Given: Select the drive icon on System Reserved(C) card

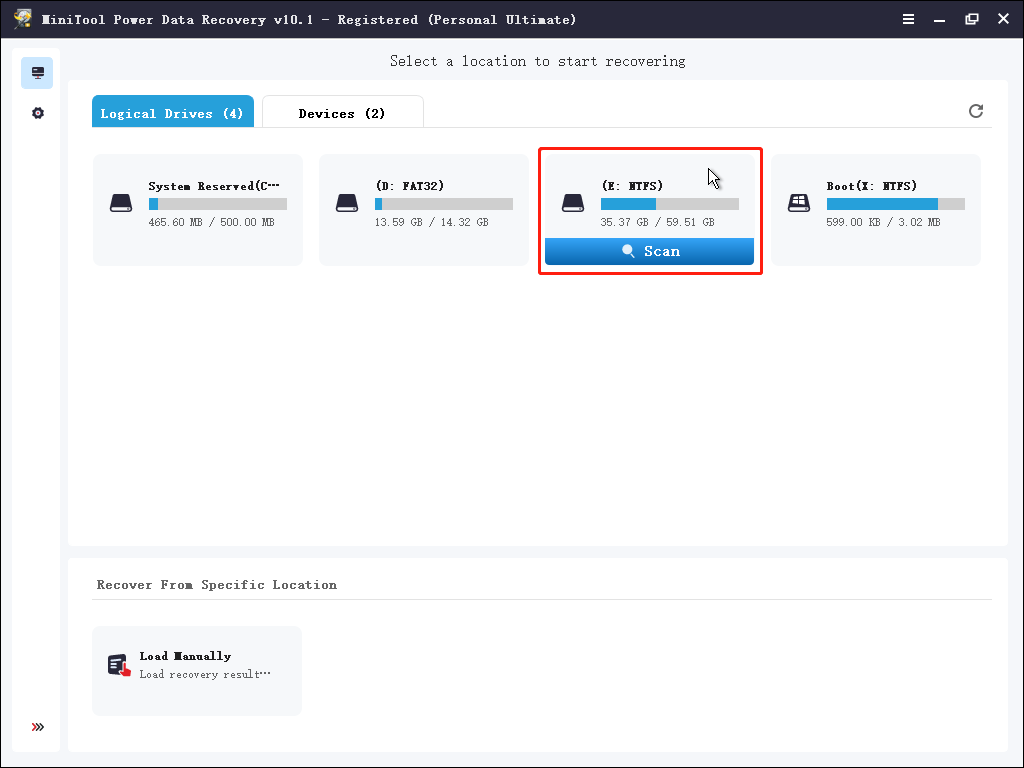Looking at the screenshot, I should pyautogui.click(x=121, y=202).
